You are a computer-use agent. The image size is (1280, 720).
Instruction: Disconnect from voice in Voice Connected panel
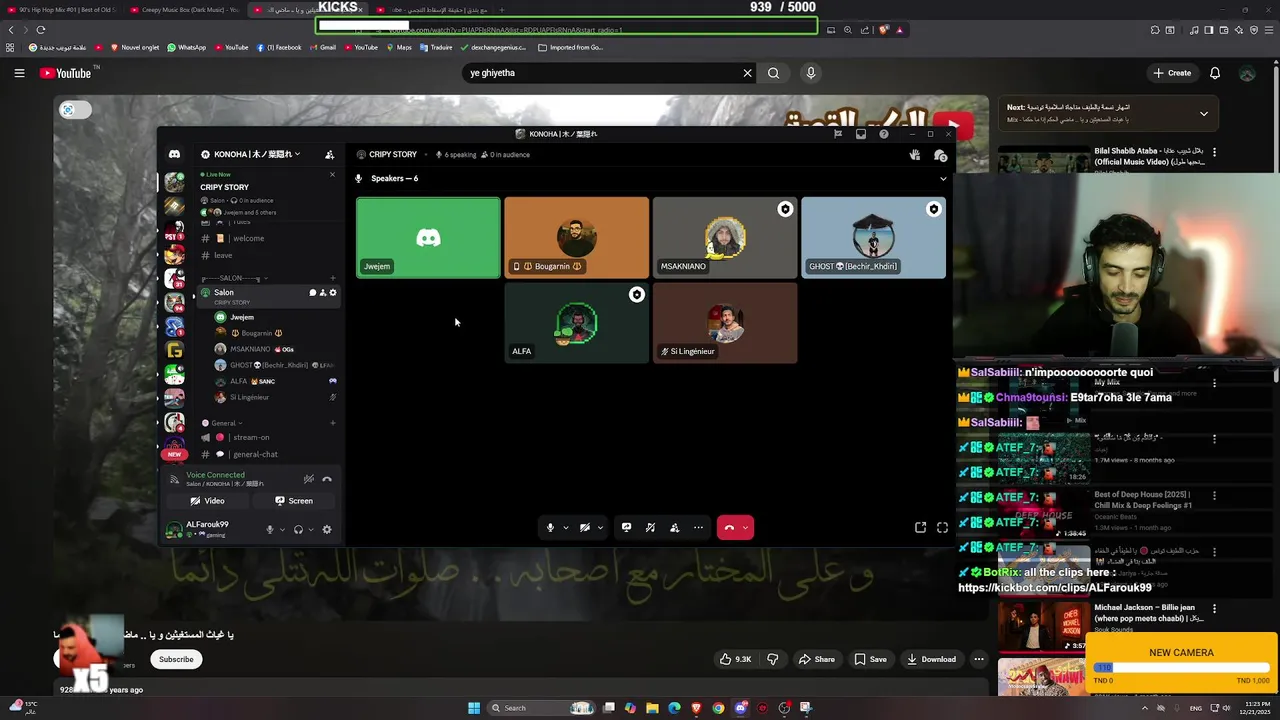tap(327, 479)
